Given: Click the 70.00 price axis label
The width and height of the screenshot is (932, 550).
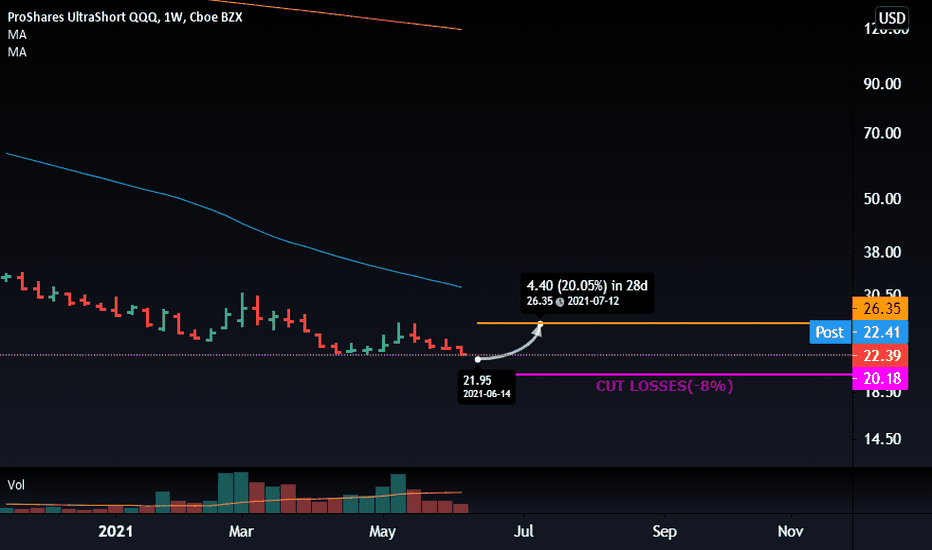Looking at the screenshot, I should (882, 133).
